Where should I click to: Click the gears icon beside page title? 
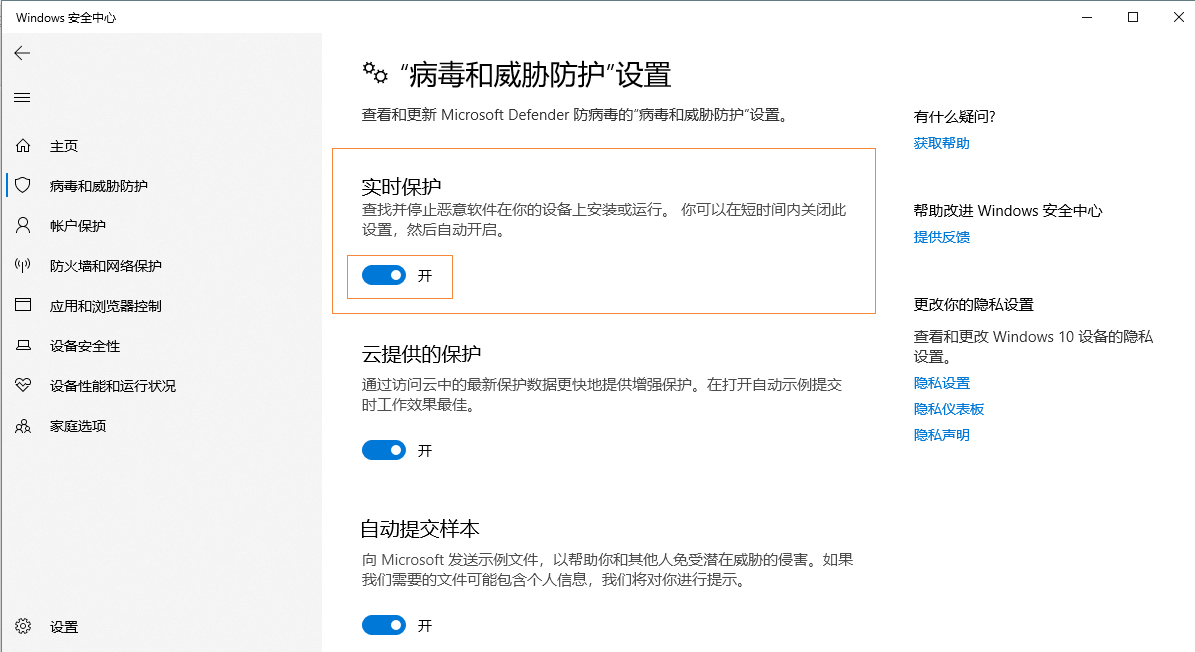[x=375, y=73]
